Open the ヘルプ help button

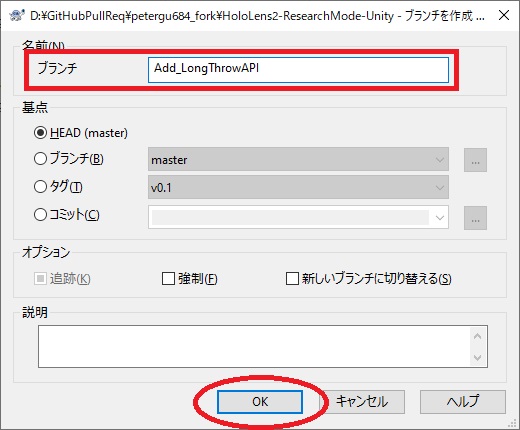pos(463,402)
